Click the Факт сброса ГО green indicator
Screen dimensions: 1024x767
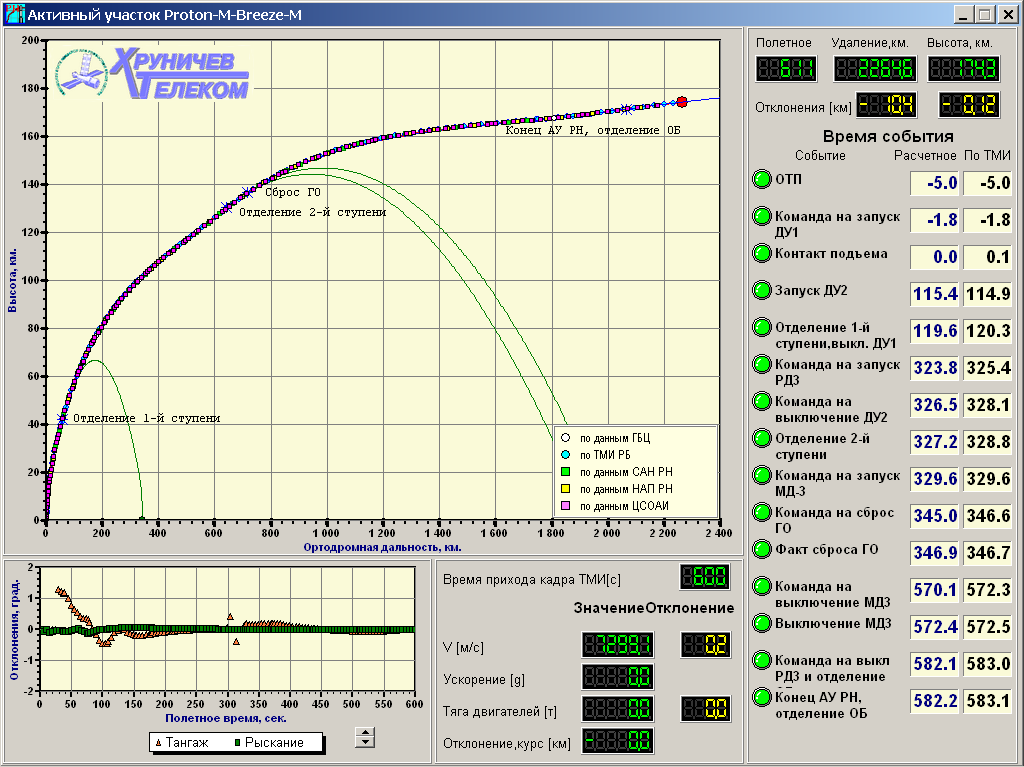pos(762,549)
